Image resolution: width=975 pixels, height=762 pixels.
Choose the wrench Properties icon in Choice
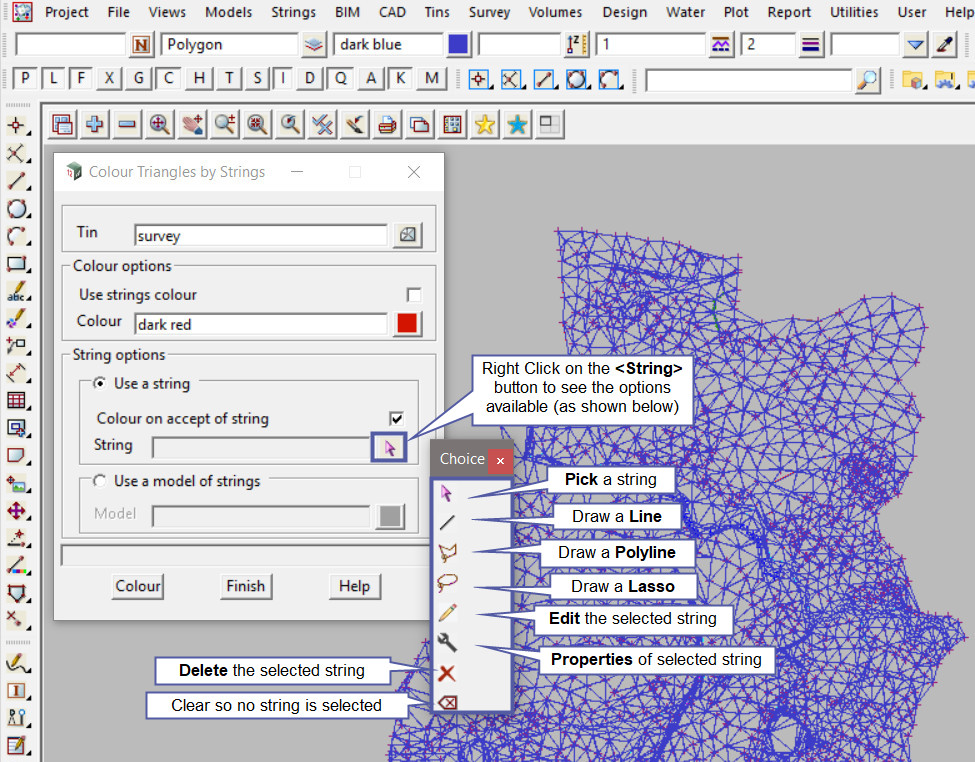click(447, 643)
